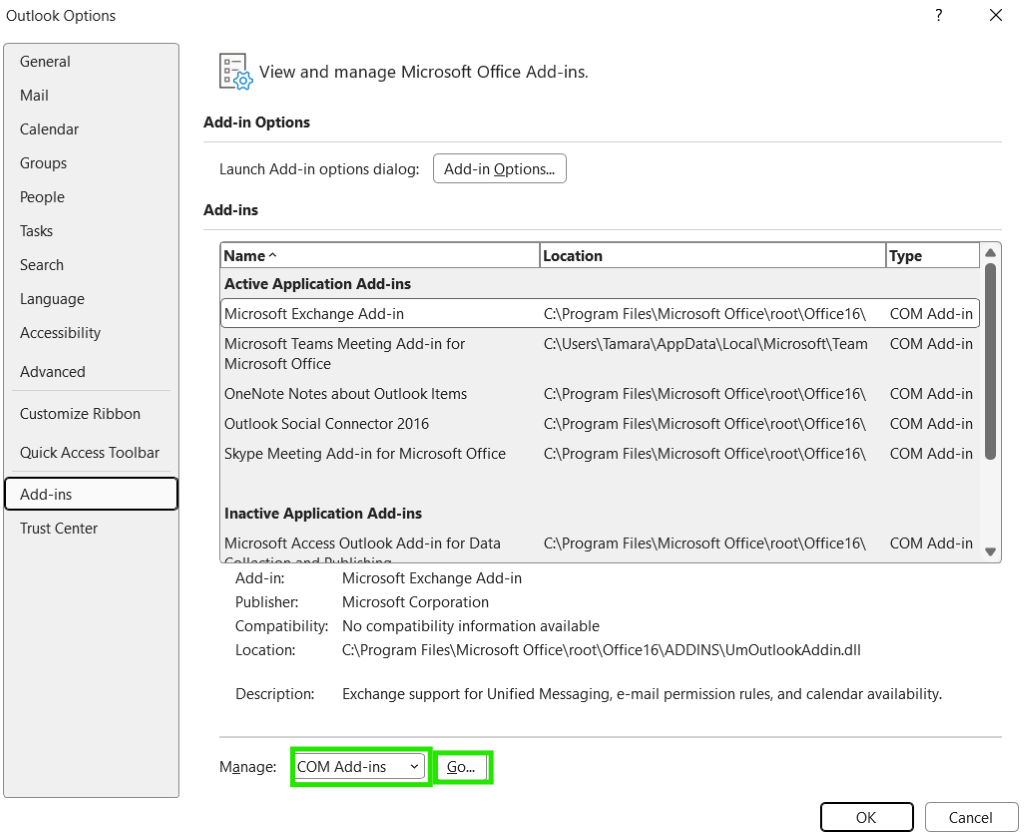Open Quick Access Toolbar settings

click(89, 453)
